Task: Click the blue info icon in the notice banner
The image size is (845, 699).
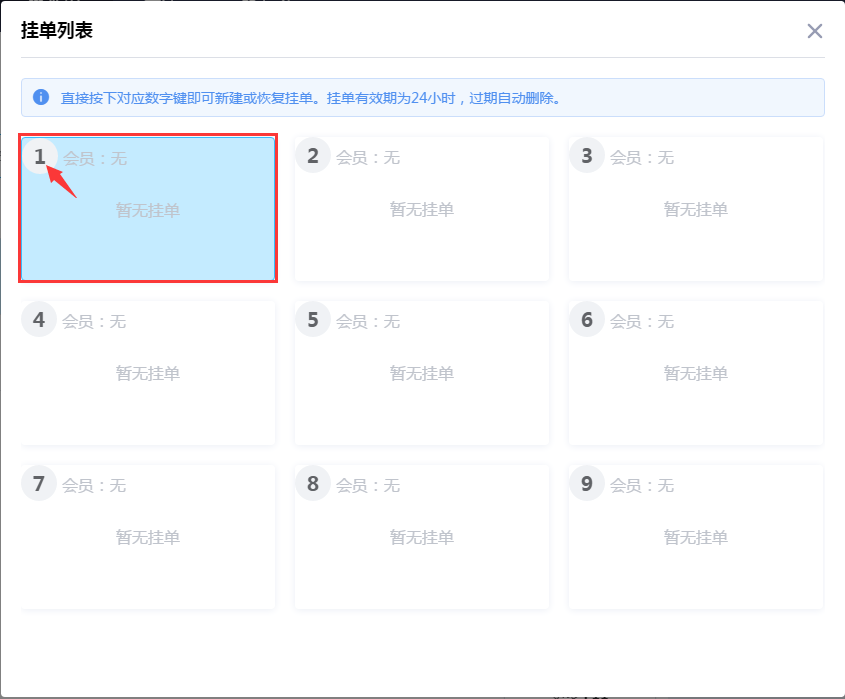Action: [x=40, y=97]
